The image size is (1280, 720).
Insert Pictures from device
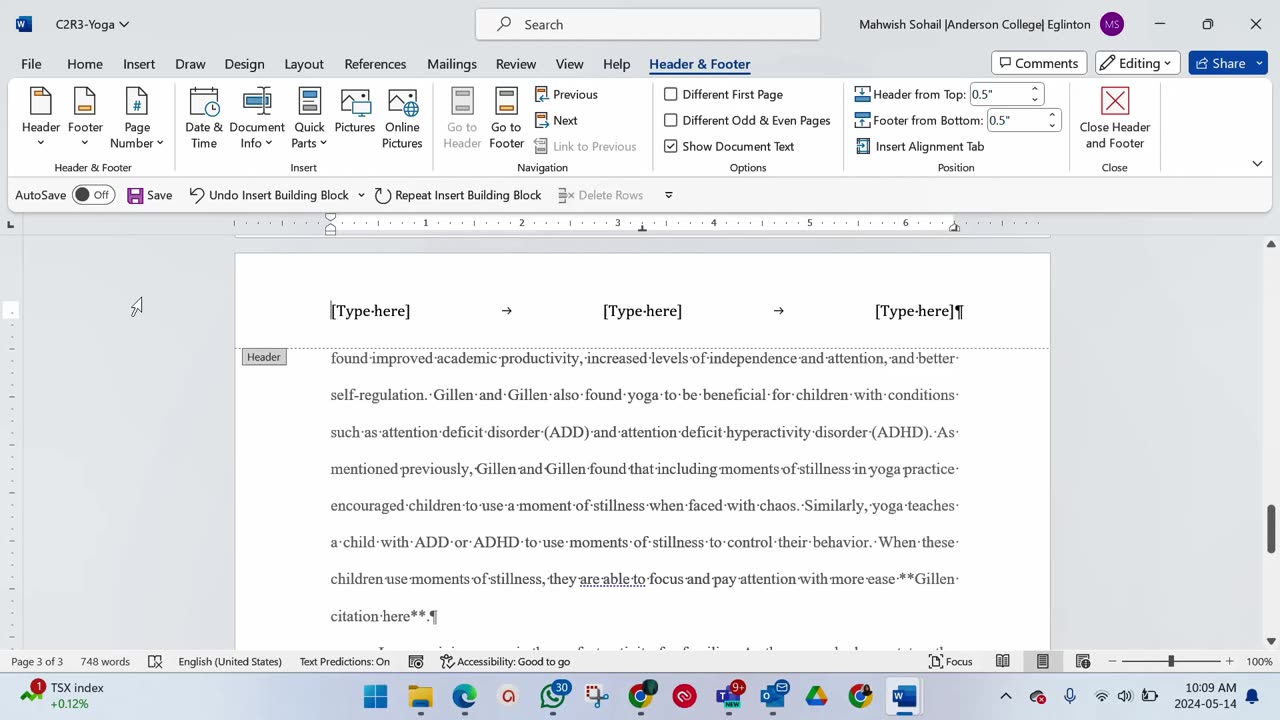click(x=355, y=112)
